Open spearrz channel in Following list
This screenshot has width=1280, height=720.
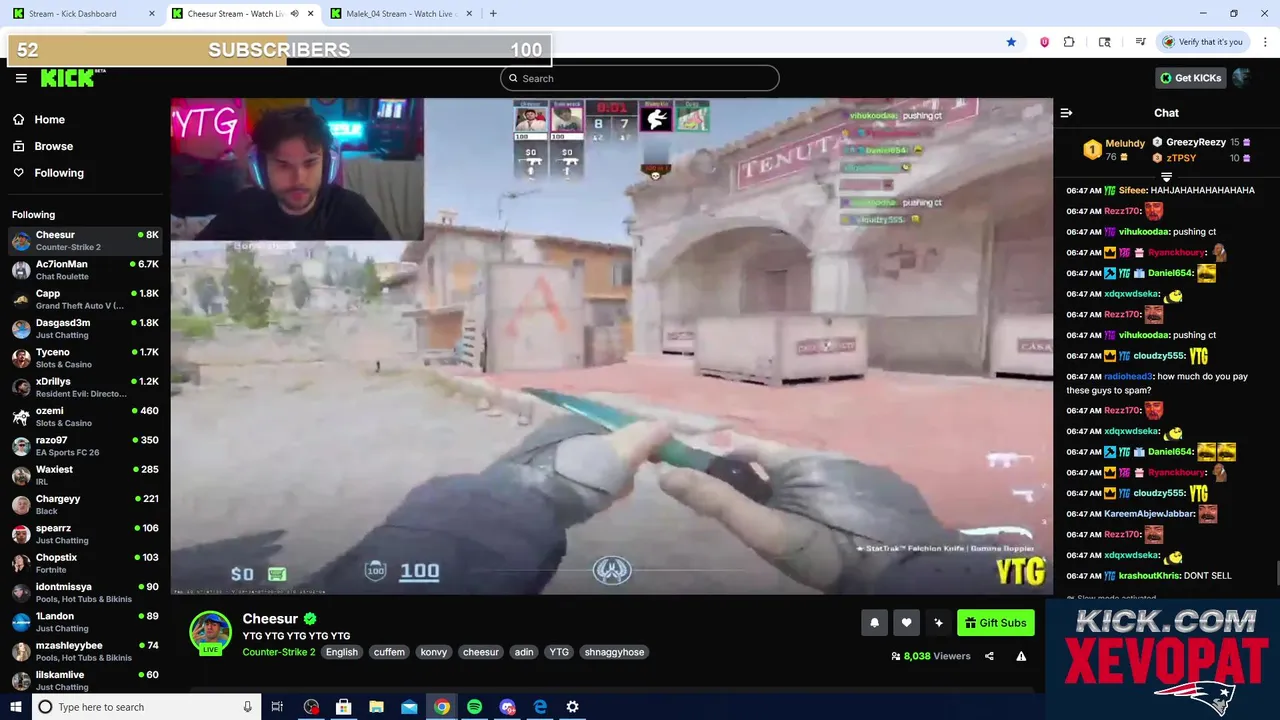pyautogui.click(x=85, y=534)
